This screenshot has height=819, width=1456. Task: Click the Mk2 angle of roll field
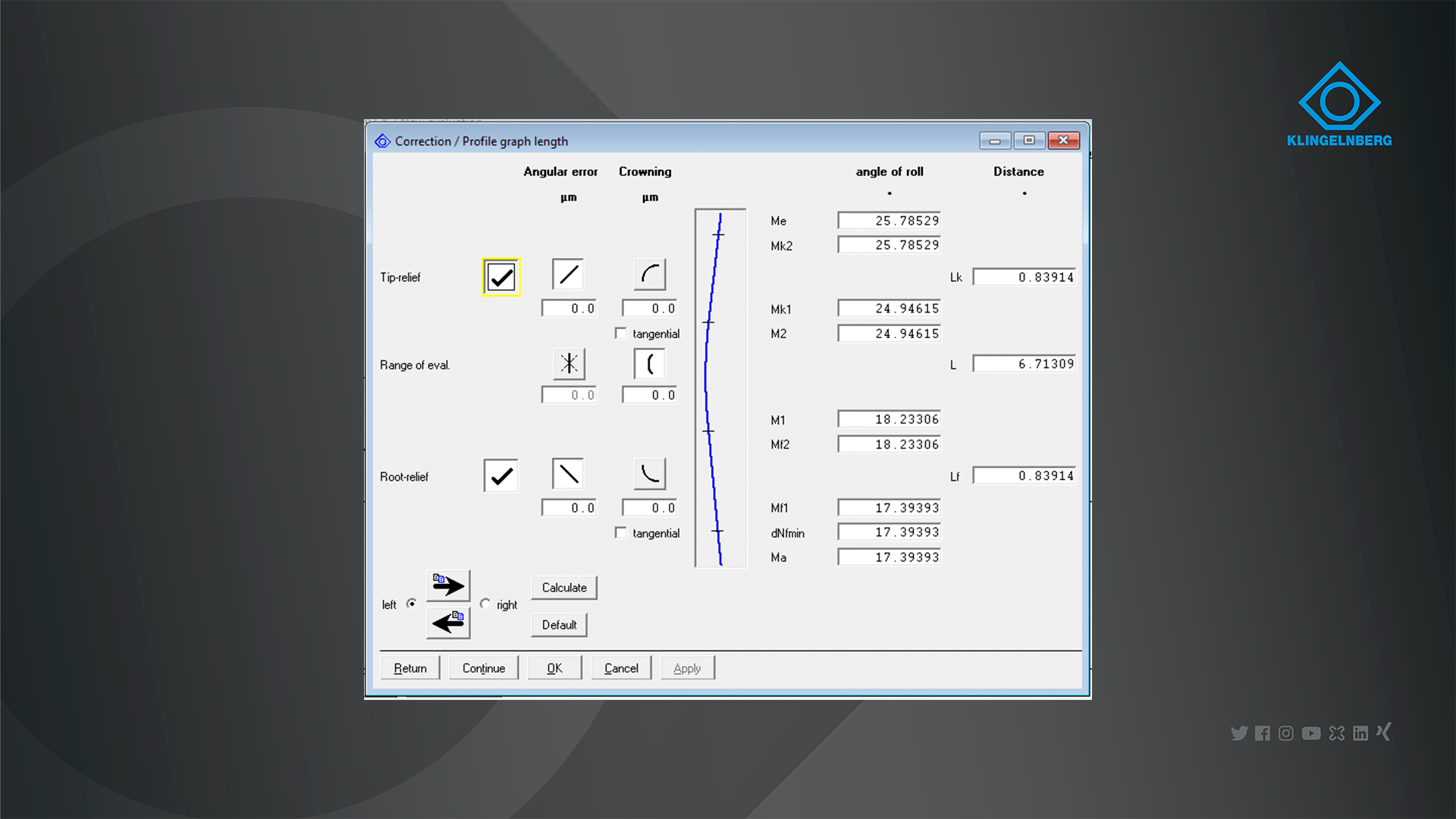[890, 245]
